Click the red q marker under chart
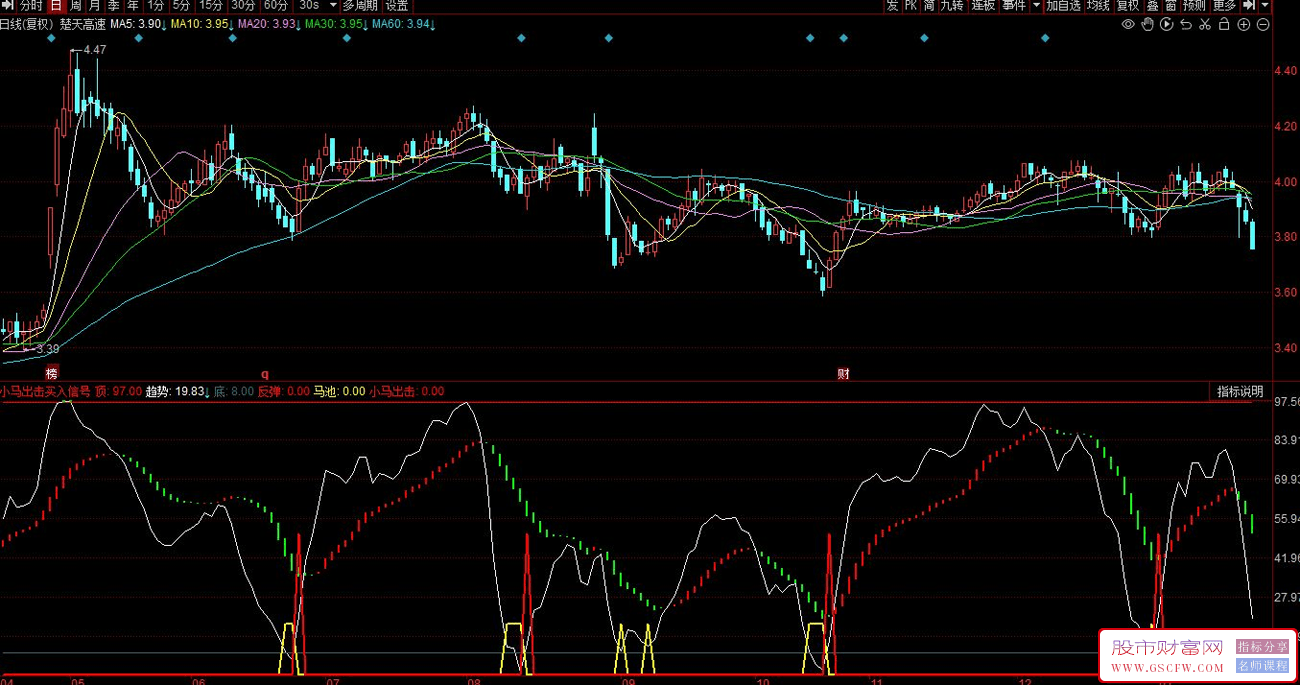 [265, 374]
